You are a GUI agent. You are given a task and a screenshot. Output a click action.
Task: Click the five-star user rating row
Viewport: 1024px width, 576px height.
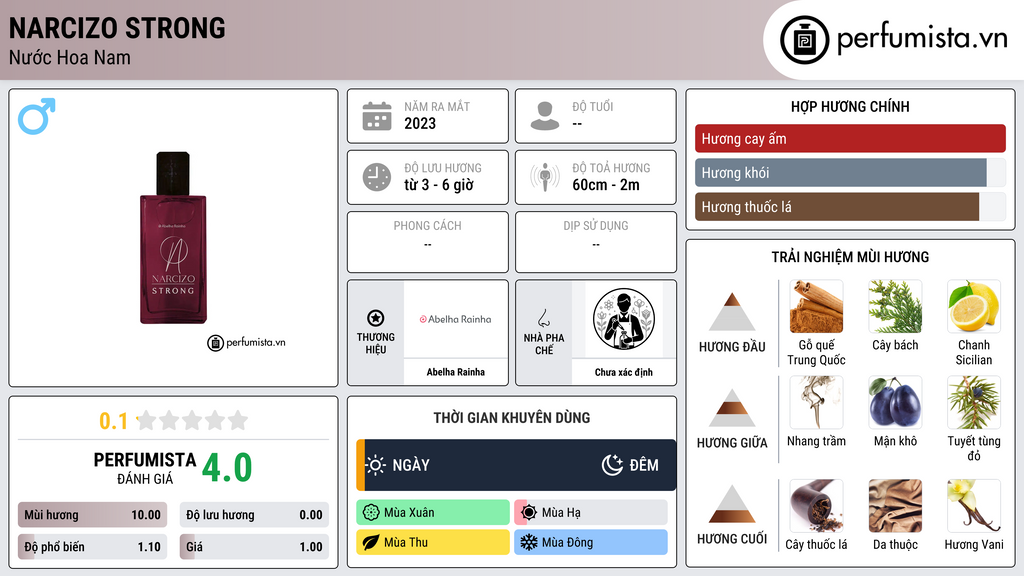[193, 421]
